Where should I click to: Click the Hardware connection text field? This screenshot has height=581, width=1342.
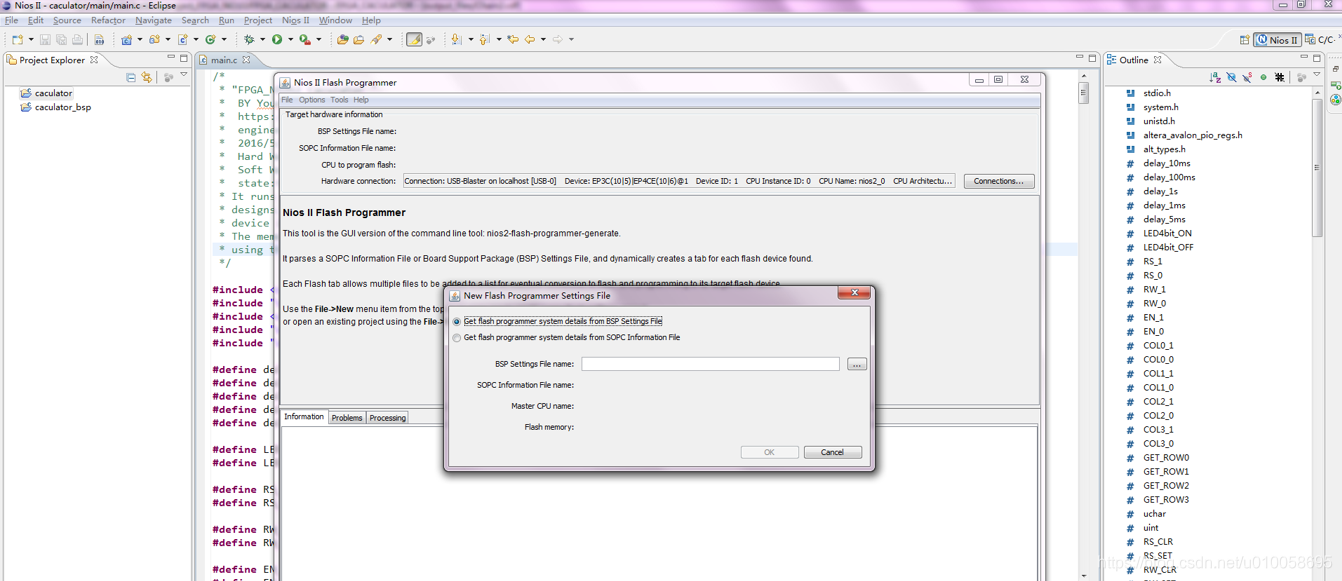679,181
